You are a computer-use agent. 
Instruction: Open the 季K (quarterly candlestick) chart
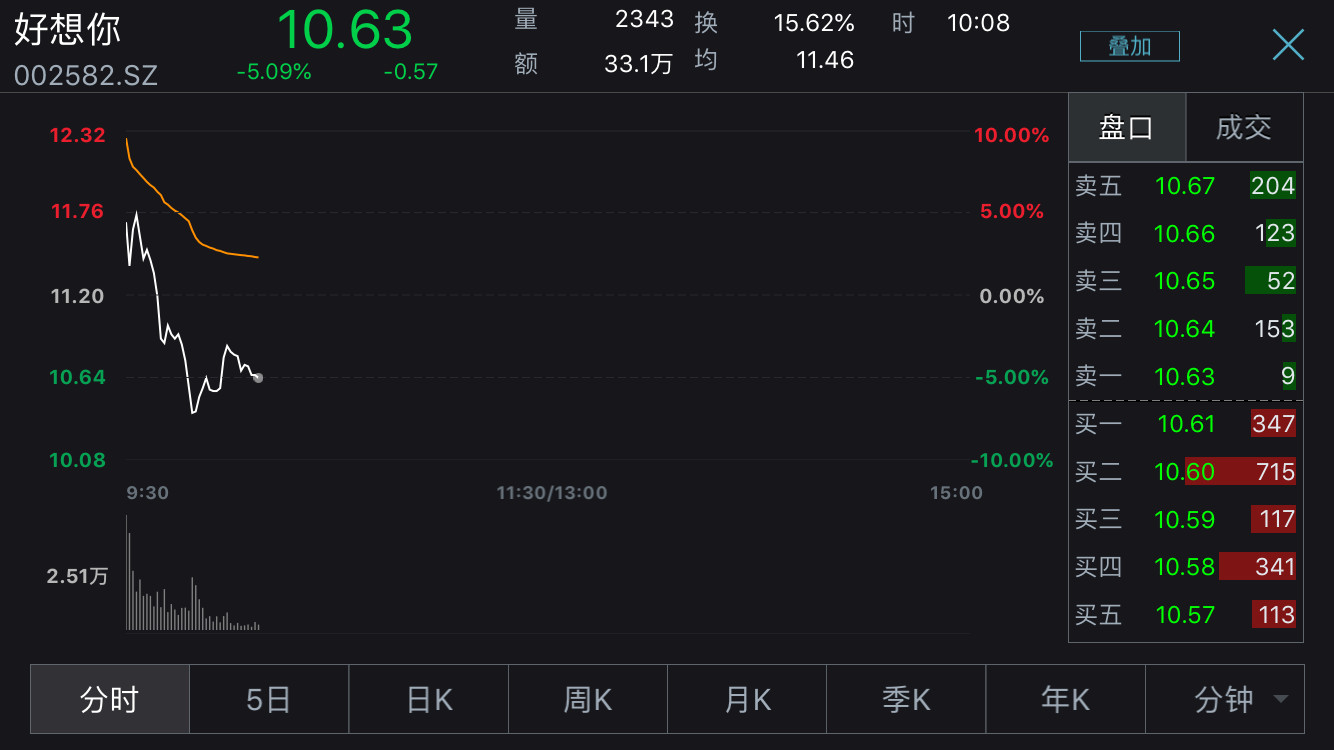(x=906, y=699)
